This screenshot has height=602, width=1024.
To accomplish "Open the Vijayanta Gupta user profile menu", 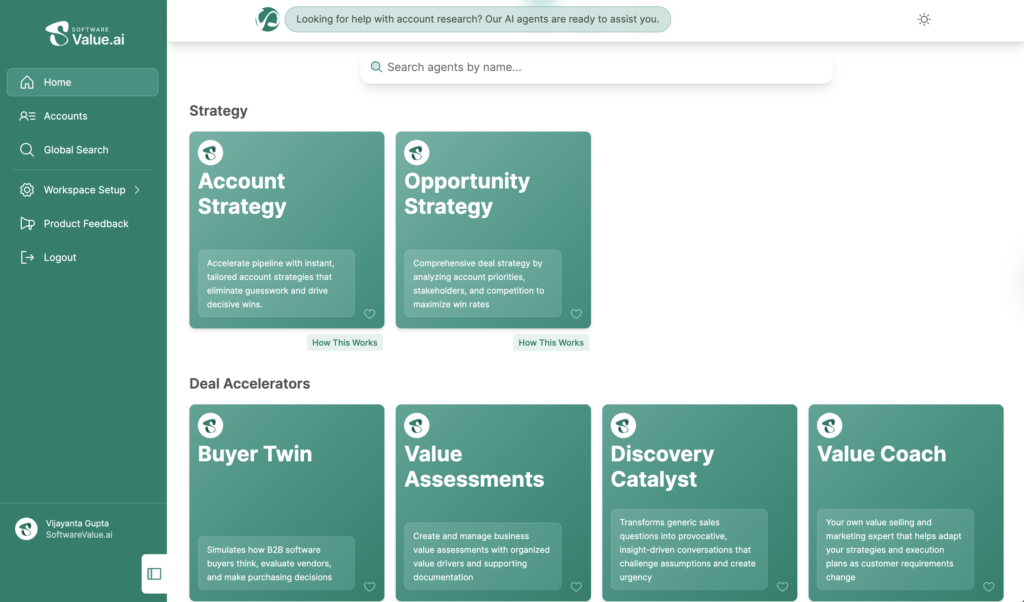I will click(x=80, y=529).
